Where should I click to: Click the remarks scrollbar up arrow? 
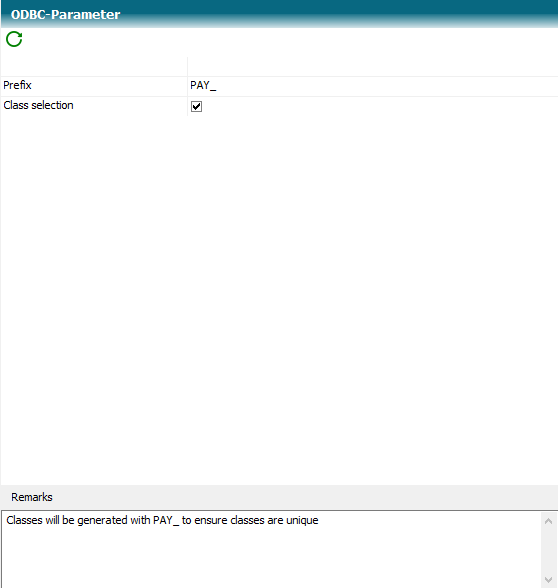[548, 521]
